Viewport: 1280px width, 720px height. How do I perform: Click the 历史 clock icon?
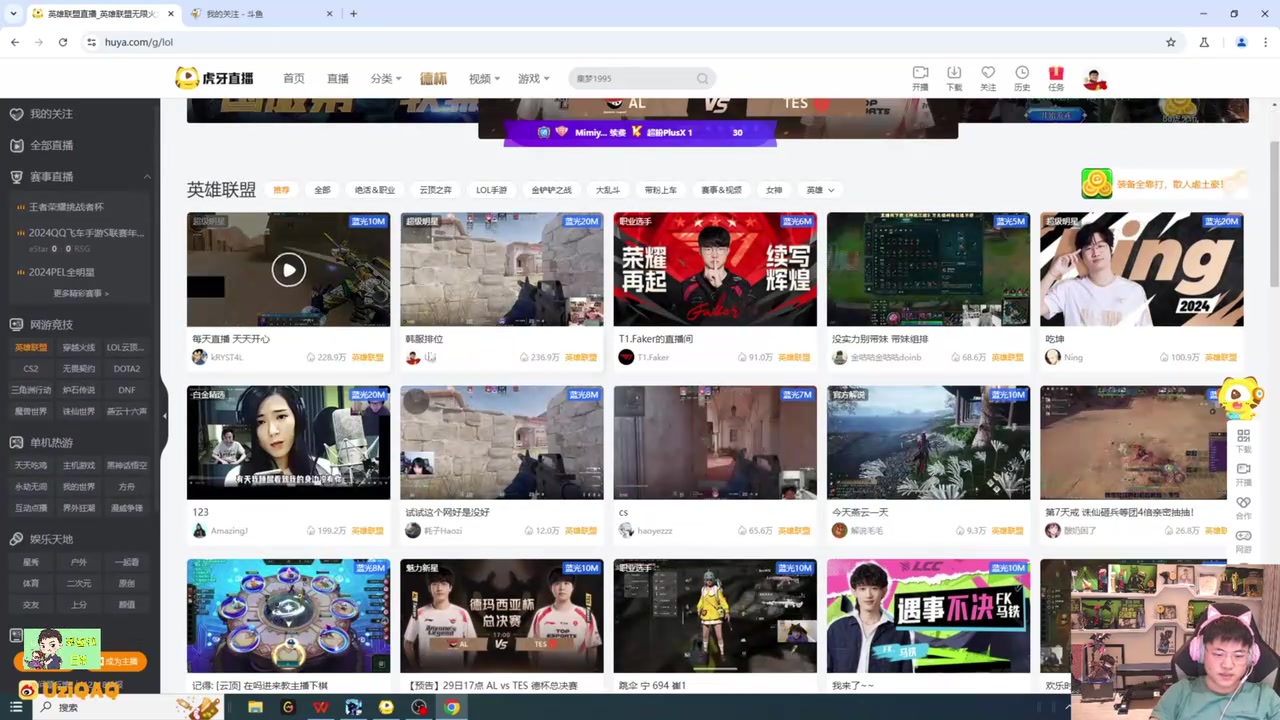(x=1022, y=73)
